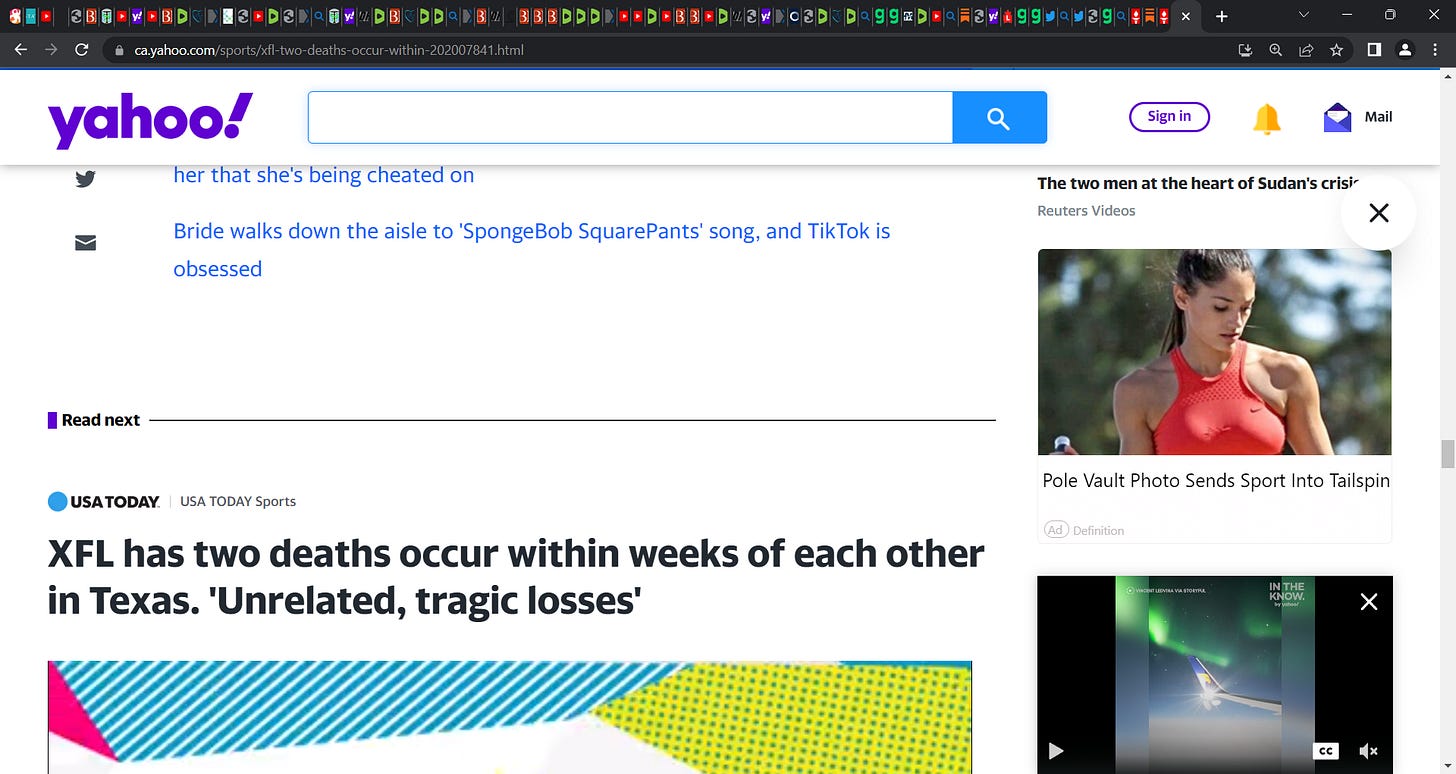1456x774 pixels.
Task: Open the XFL article halftone image
Action: pos(510,717)
